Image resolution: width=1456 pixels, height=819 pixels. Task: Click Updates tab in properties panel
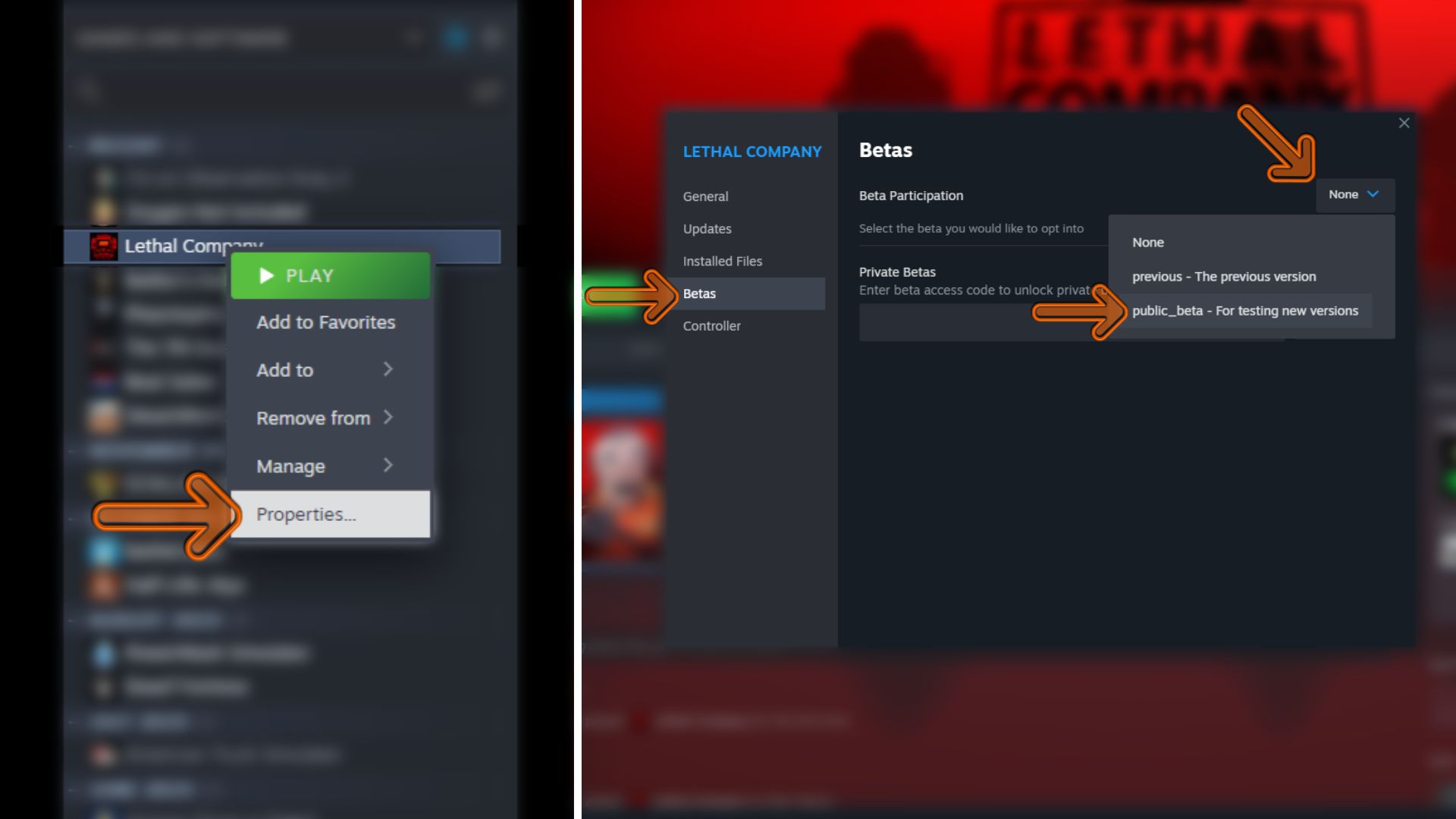pyautogui.click(x=707, y=228)
